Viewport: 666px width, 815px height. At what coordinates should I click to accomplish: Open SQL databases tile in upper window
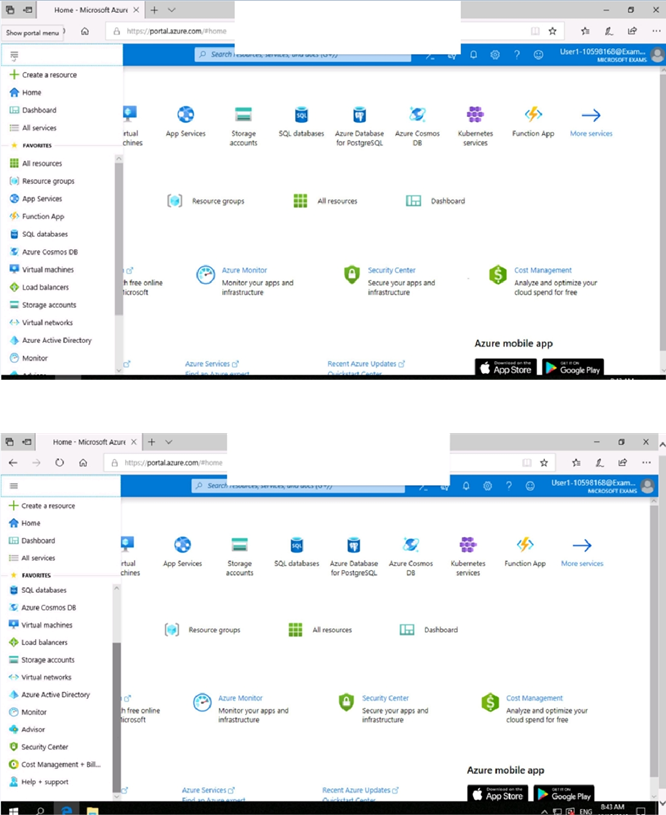301,122
